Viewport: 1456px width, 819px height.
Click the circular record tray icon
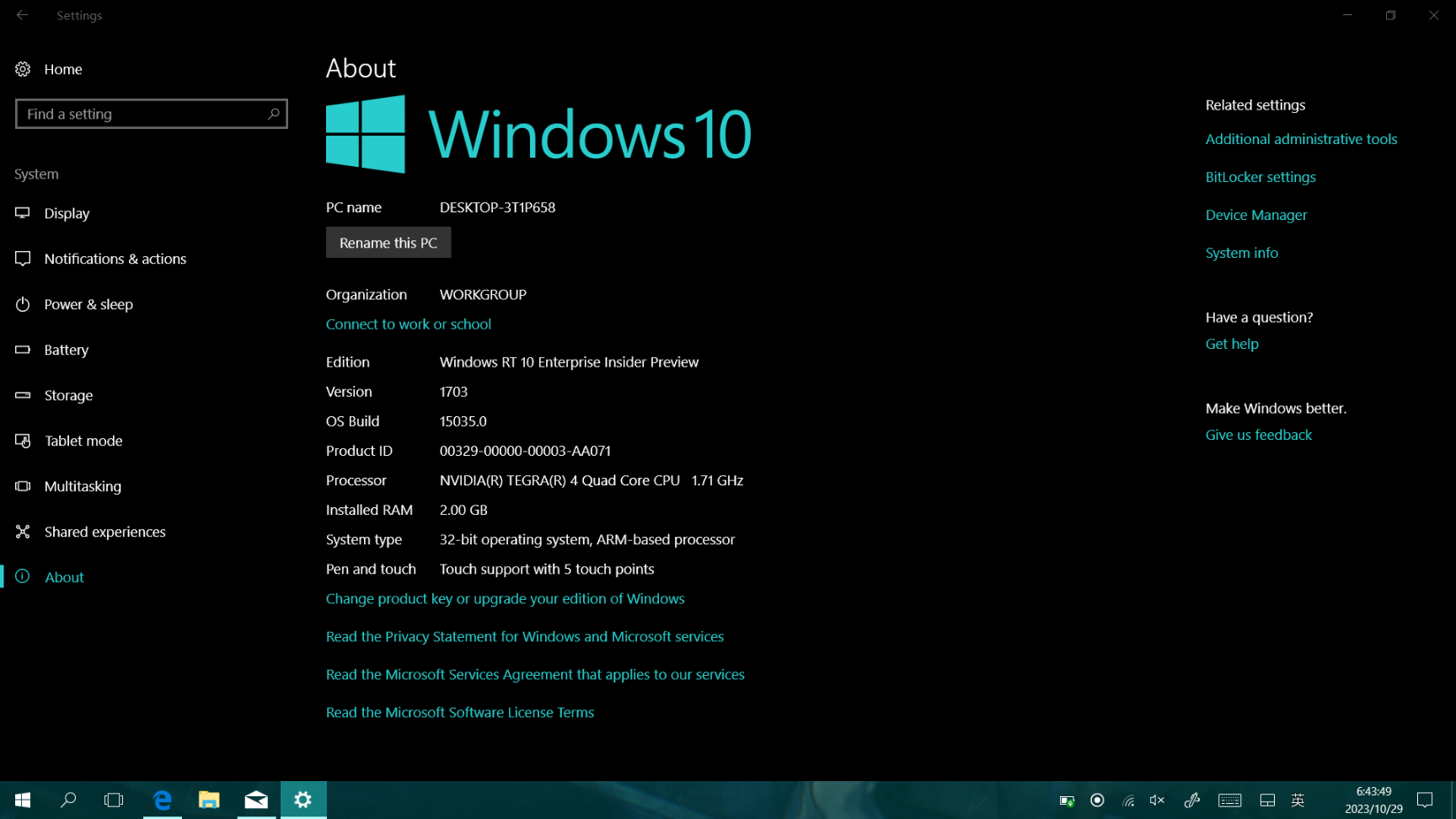(1097, 800)
